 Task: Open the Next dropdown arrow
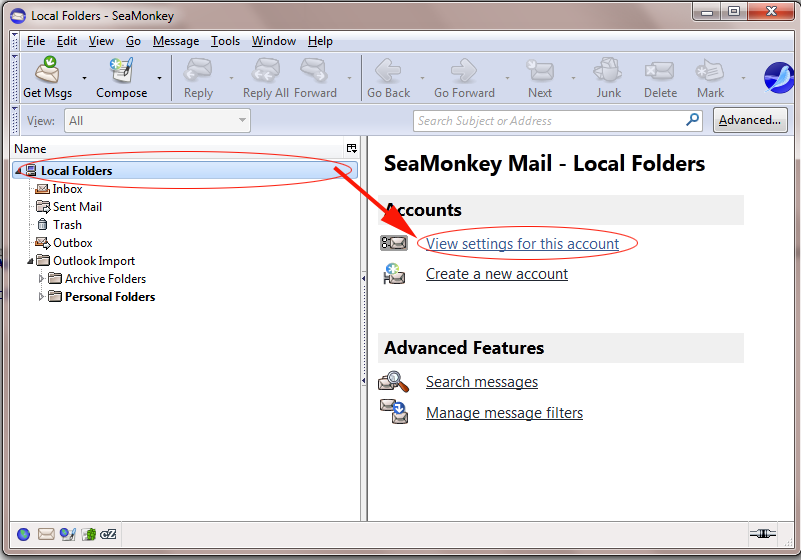(x=573, y=78)
